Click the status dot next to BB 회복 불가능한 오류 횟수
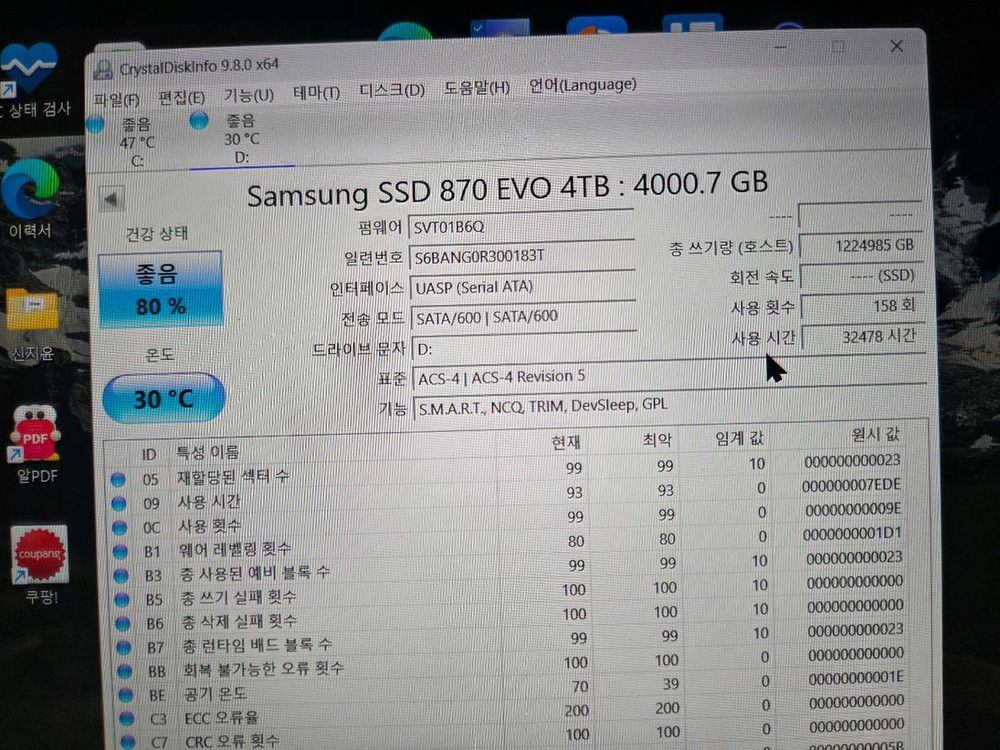Image resolution: width=1000 pixels, height=750 pixels. [x=122, y=670]
